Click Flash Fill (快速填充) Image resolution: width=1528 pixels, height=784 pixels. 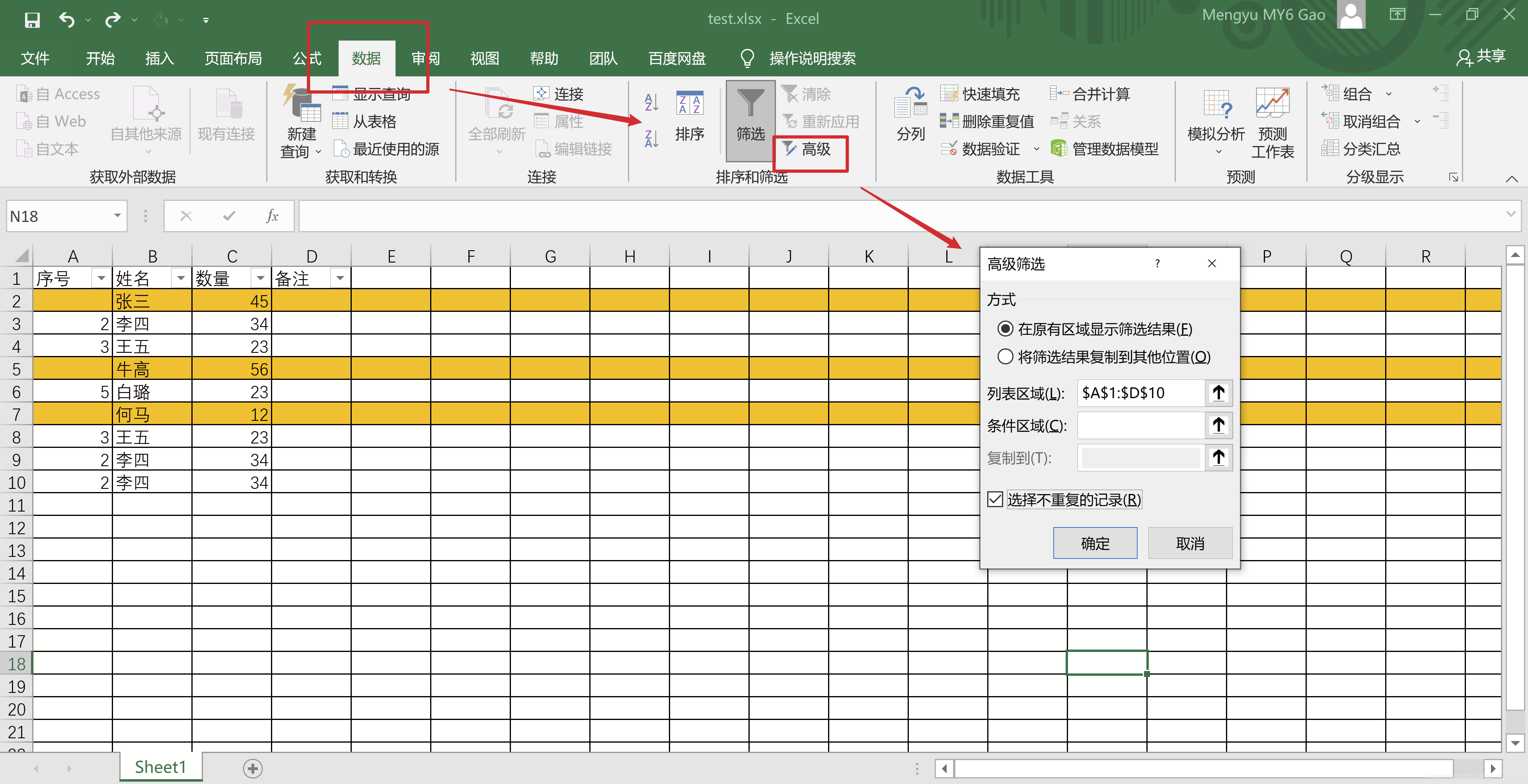980,94
